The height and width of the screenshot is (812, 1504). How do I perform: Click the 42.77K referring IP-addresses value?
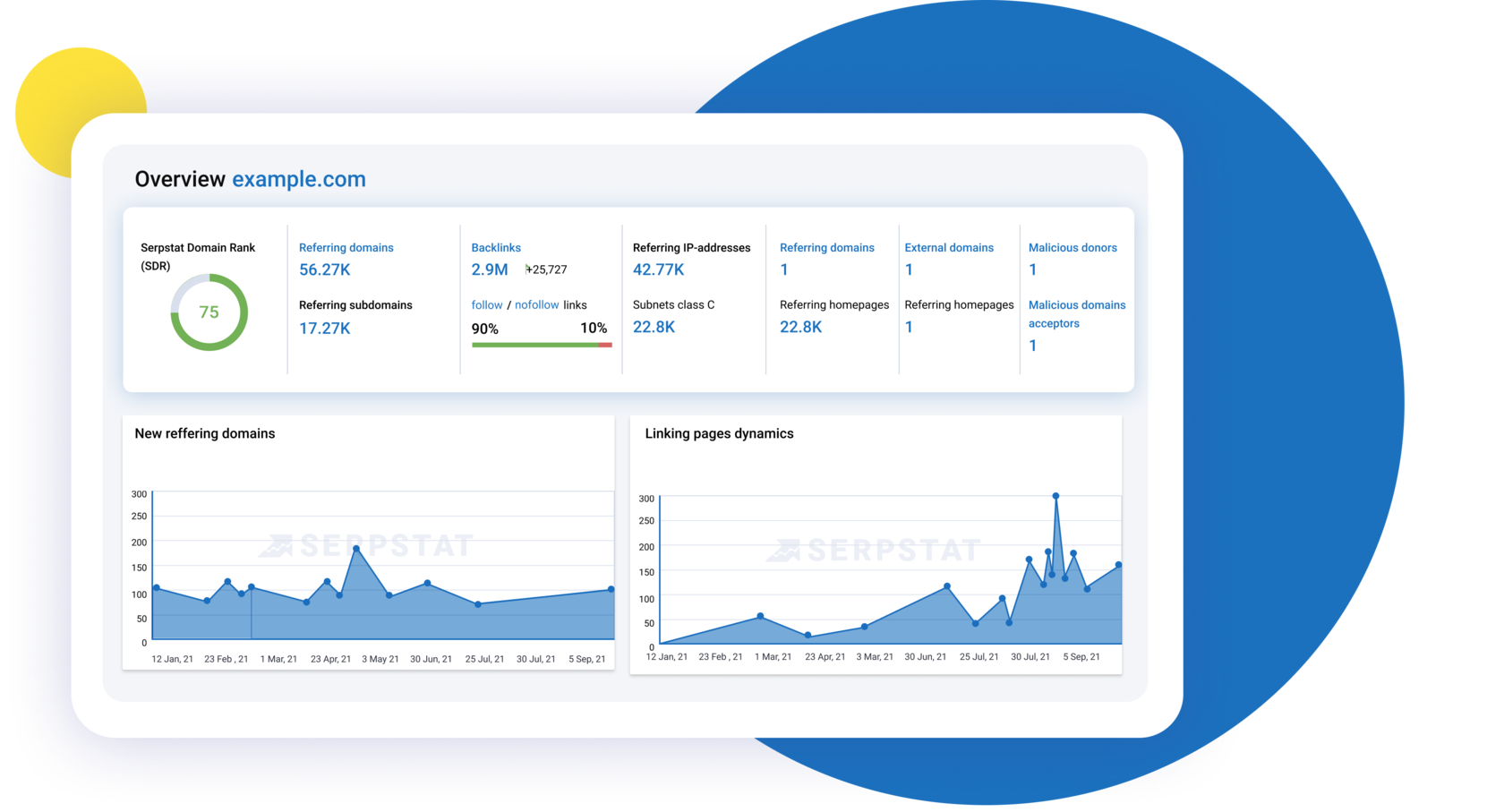point(659,269)
